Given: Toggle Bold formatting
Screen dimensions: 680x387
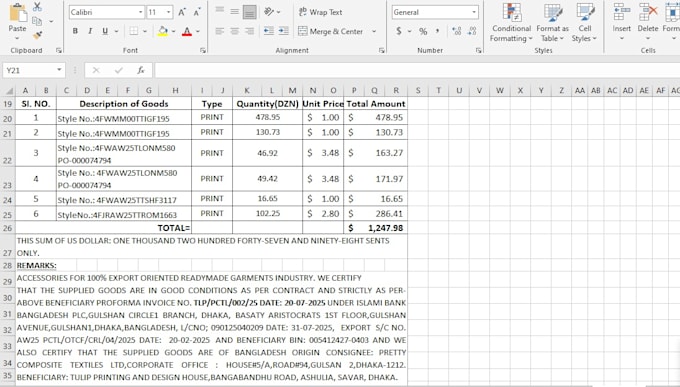Looking at the screenshot, I should 75,31.
